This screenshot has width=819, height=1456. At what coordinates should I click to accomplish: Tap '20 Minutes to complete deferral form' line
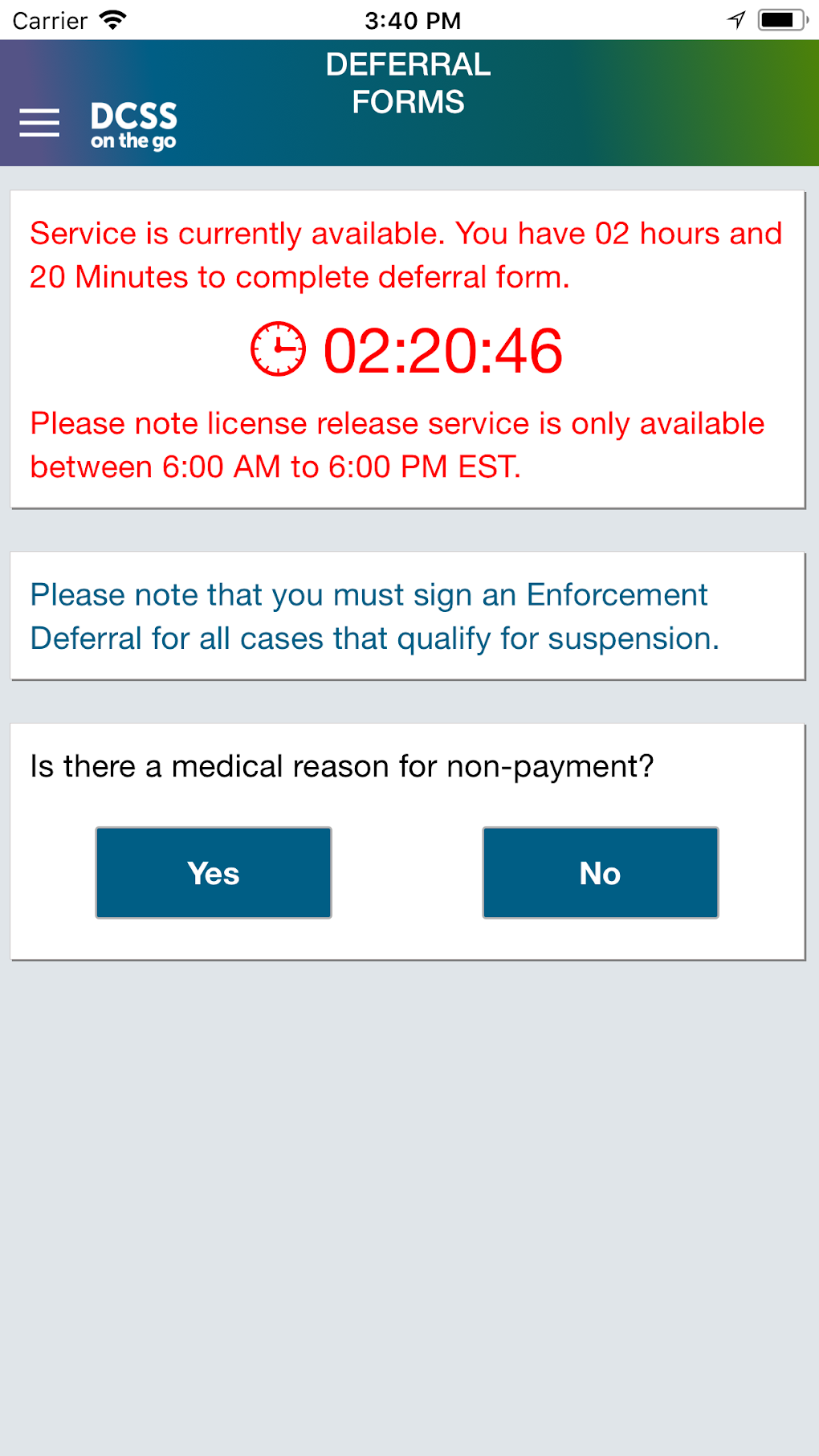[299, 277]
